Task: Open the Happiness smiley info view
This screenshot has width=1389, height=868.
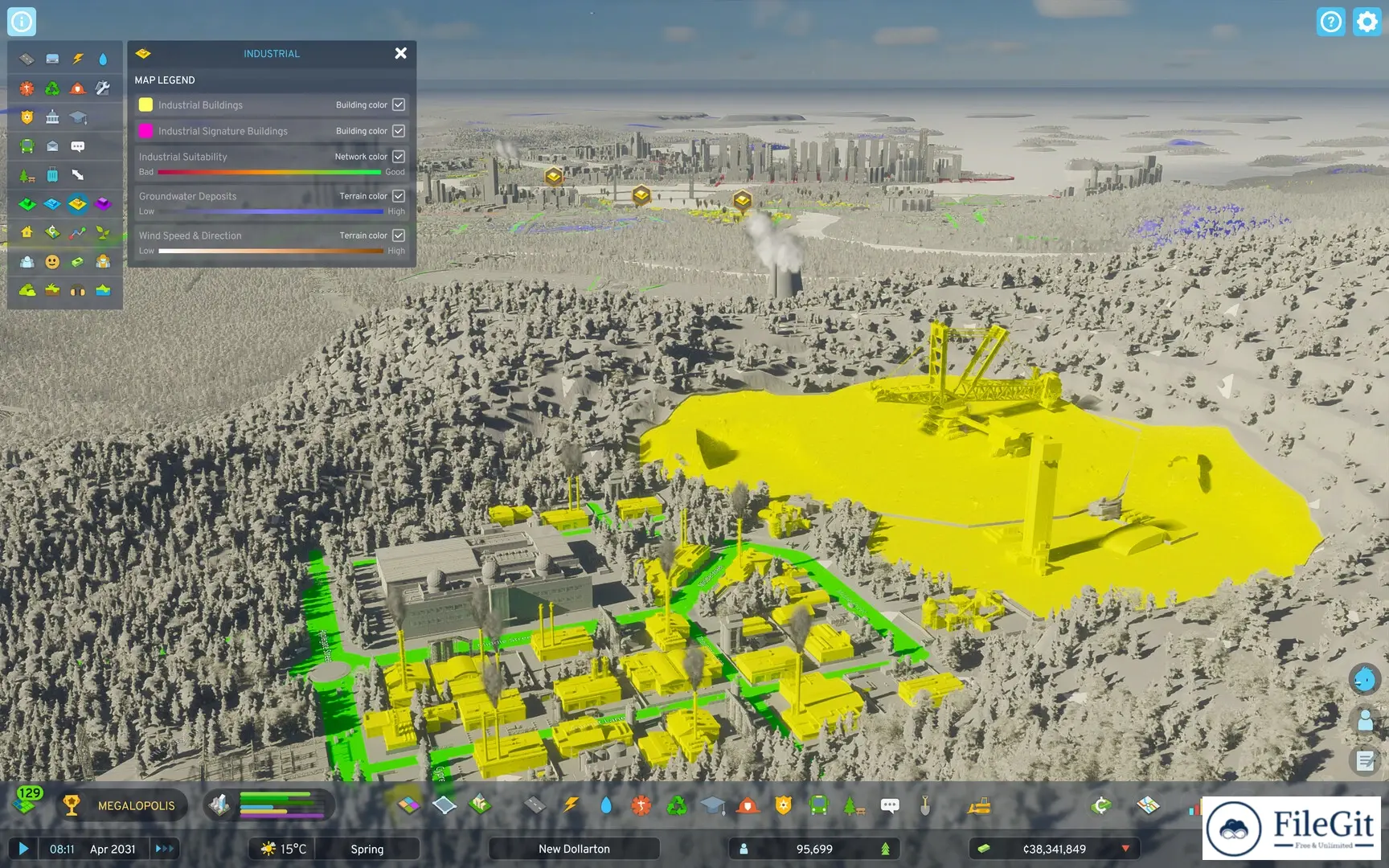Action: (52, 261)
